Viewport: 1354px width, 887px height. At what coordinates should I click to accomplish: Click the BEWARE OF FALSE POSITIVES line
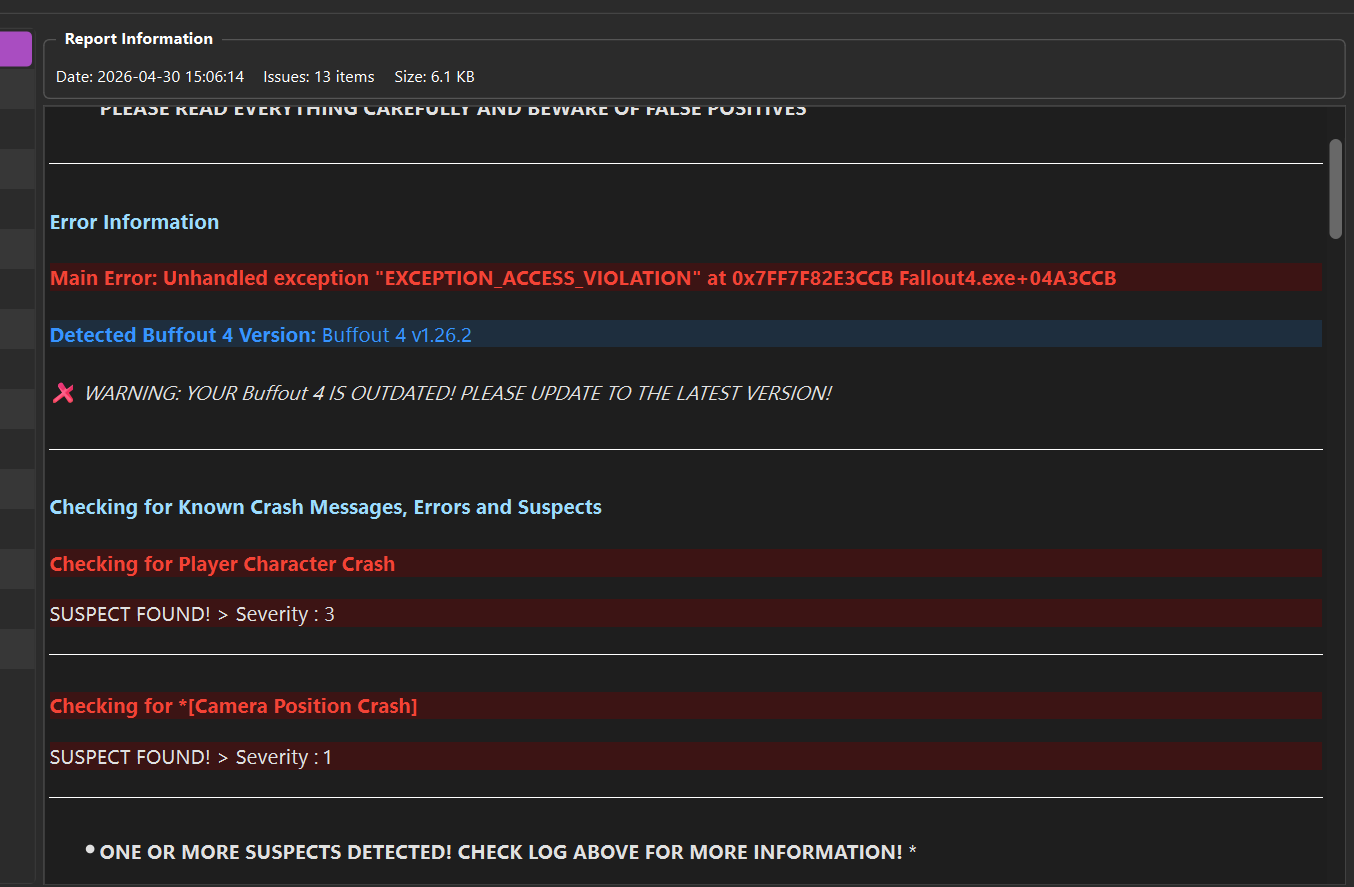453,110
